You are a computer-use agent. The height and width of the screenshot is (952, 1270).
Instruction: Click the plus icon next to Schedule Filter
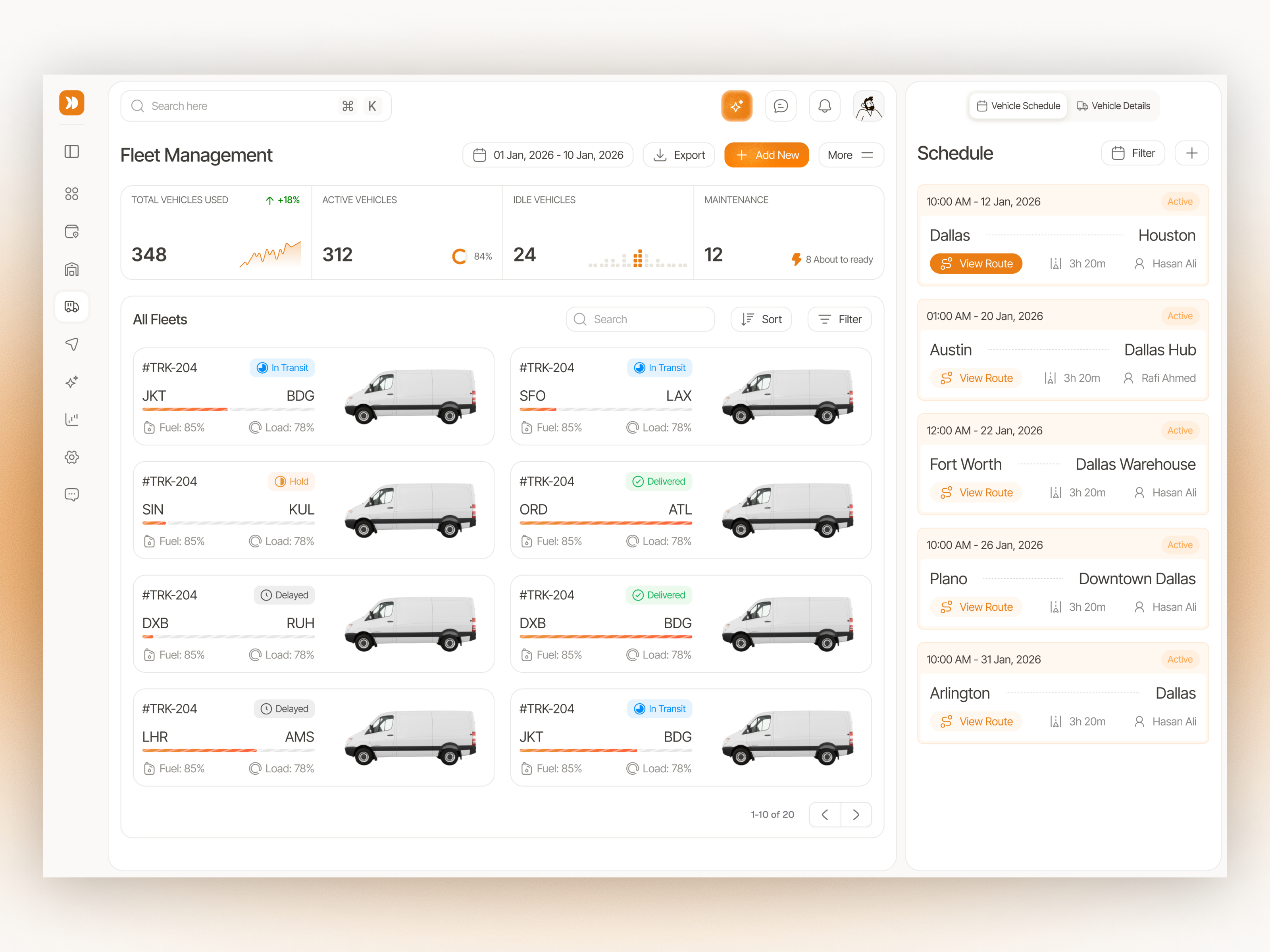(1192, 153)
